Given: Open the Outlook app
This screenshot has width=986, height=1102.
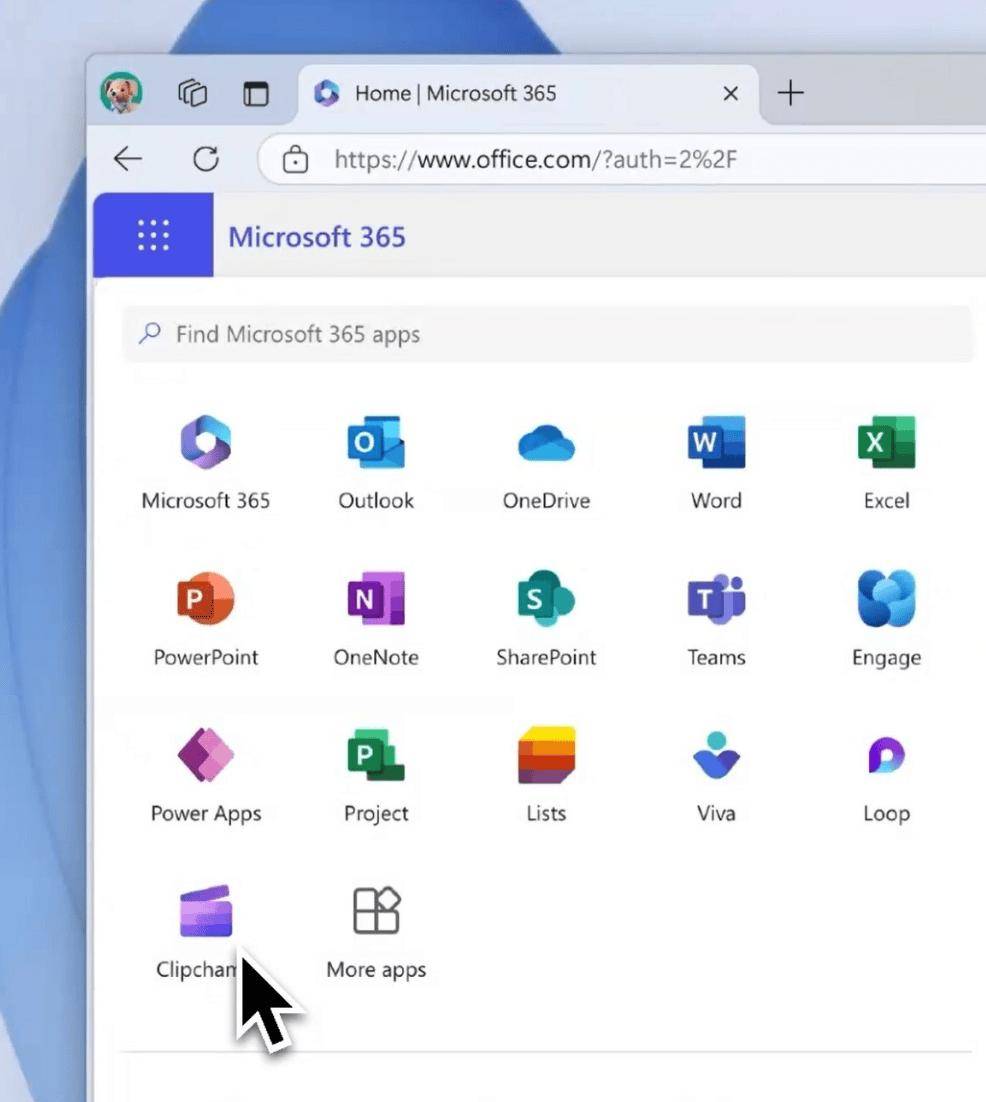Looking at the screenshot, I should (376, 462).
